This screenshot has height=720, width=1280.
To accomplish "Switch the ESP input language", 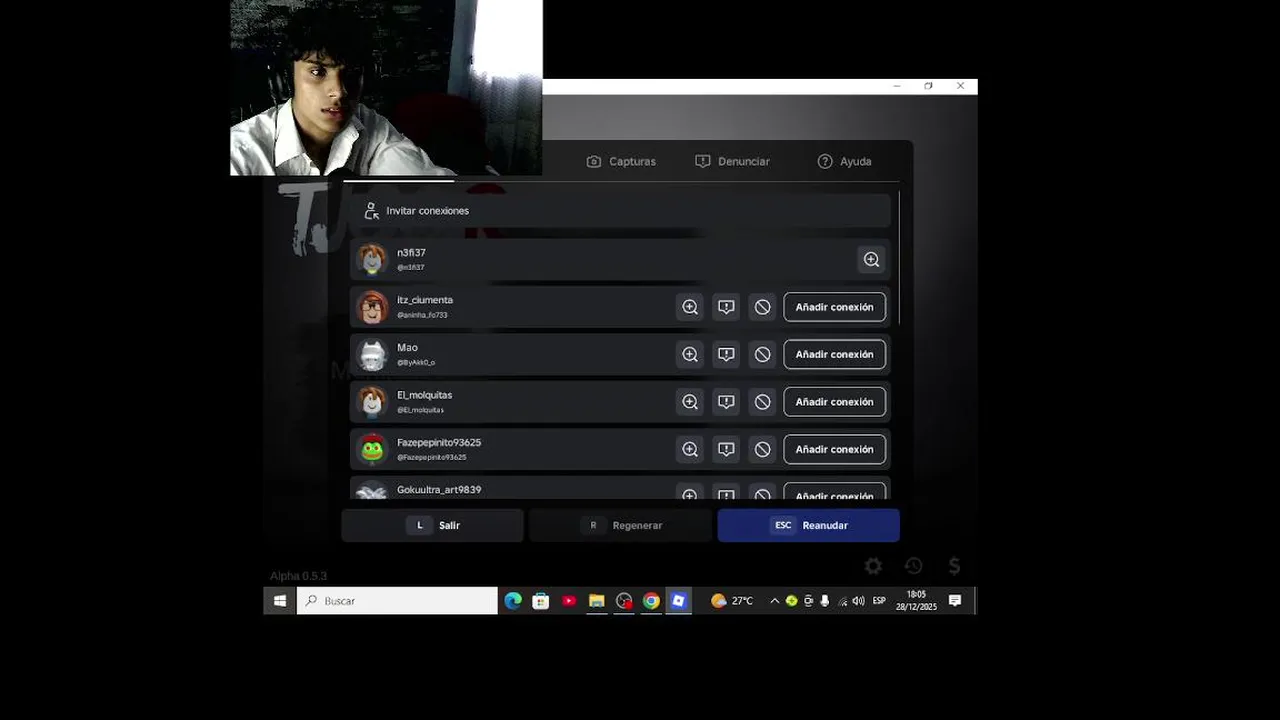I will point(880,601).
